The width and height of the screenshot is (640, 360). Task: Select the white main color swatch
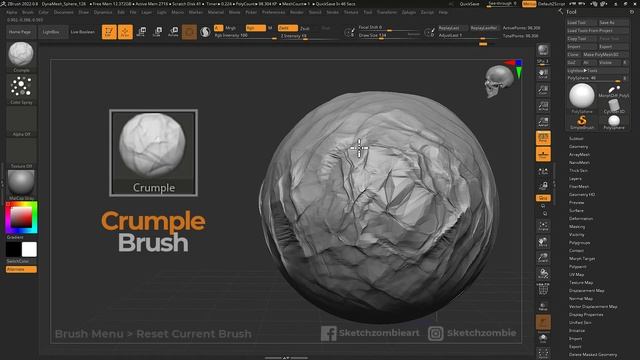coord(29,249)
